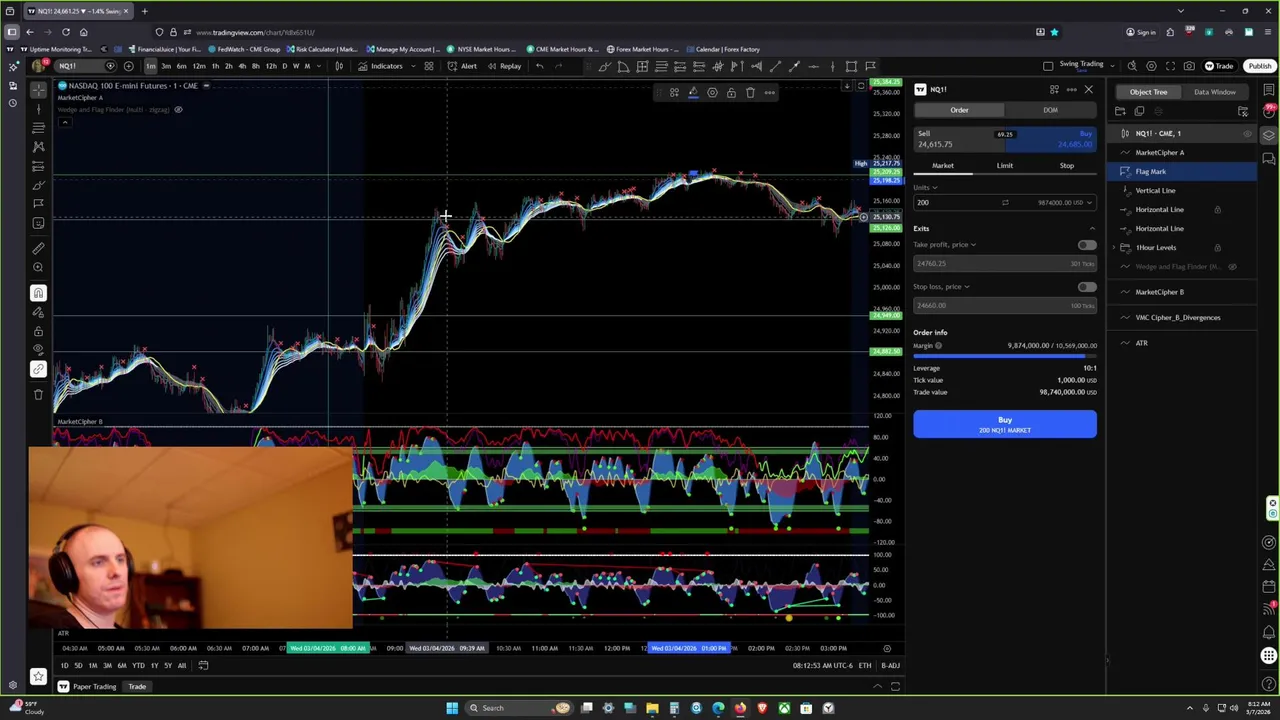Select Flag Mark object row

tap(1183, 172)
